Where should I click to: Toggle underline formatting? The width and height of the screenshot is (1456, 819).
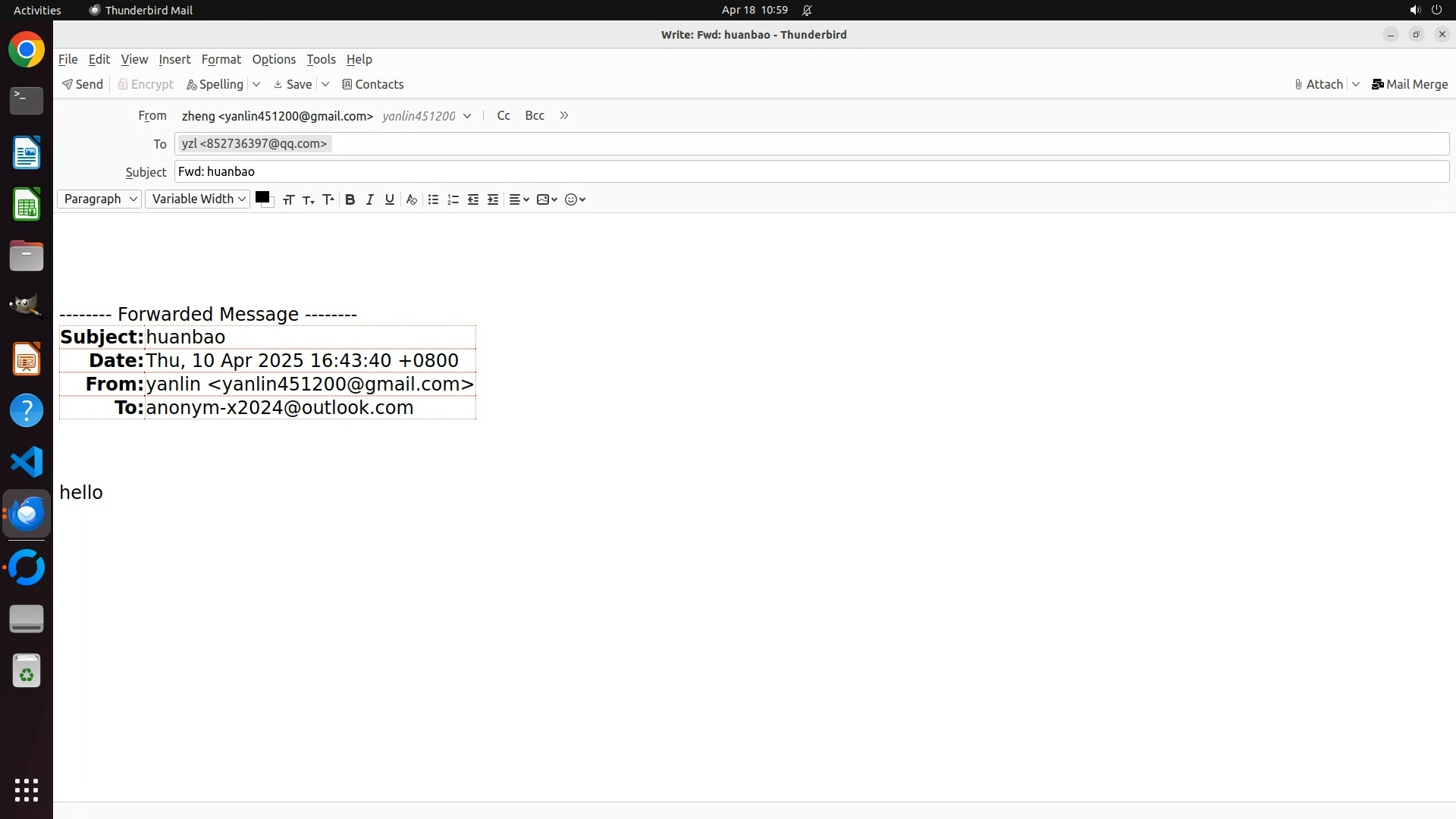389,199
